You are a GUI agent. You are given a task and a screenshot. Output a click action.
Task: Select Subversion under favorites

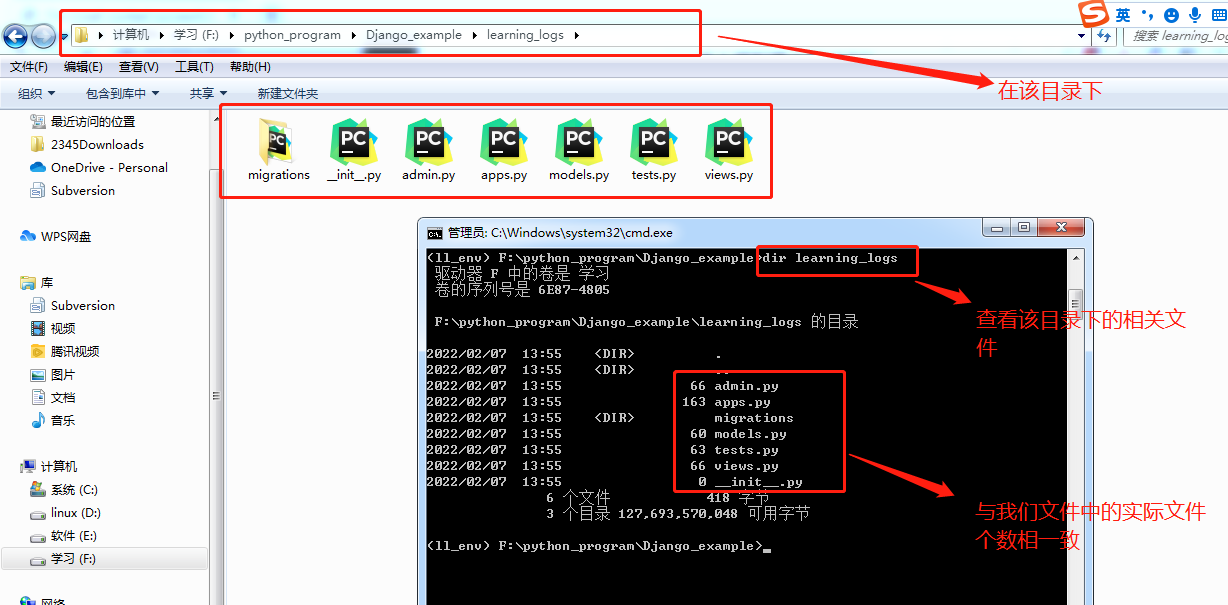click(73, 190)
